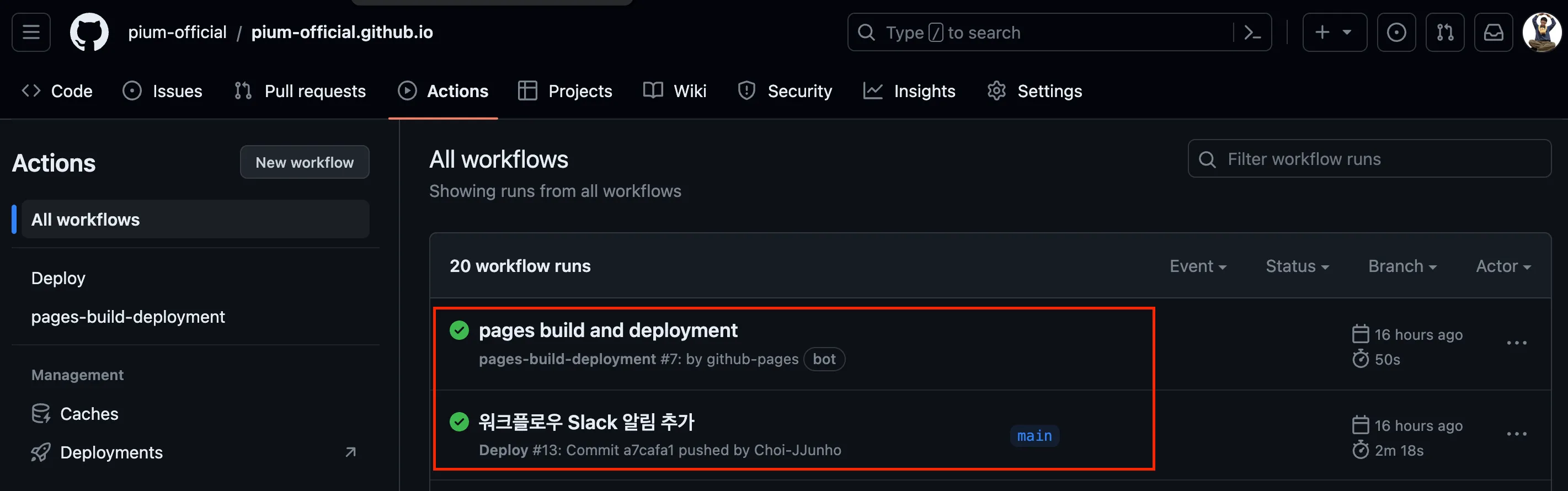
Task: Select the Deploy workflow in sidebar
Action: click(58, 278)
